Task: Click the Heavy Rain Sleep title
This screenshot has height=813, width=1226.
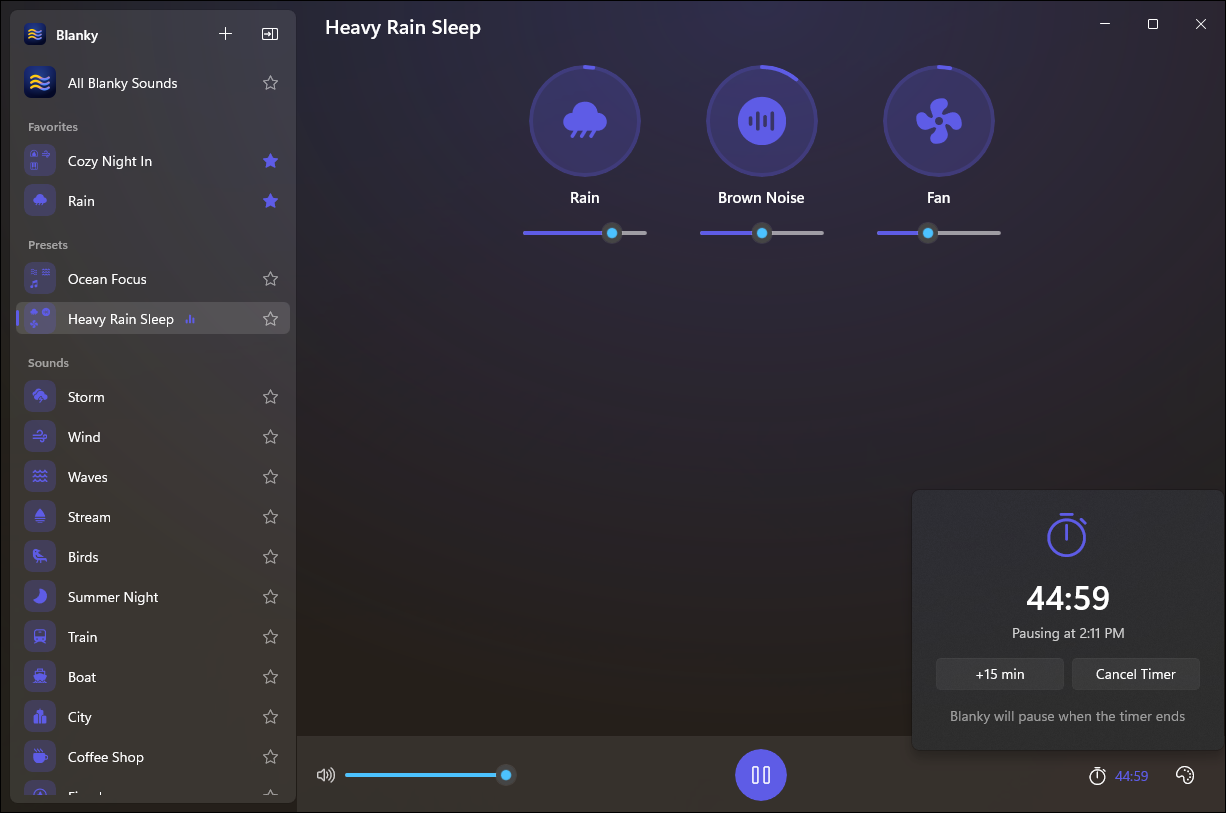Action: click(403, 28)
